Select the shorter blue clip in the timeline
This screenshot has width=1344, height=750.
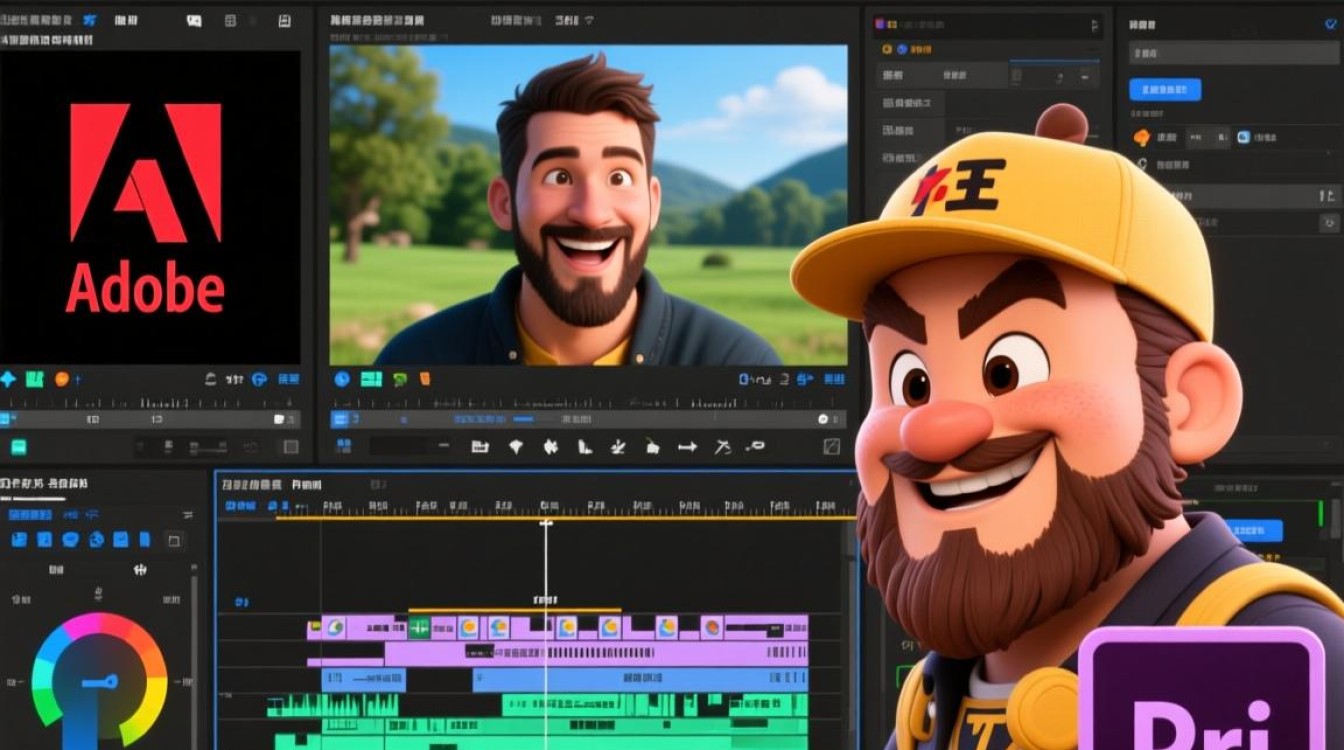(364, 680)
